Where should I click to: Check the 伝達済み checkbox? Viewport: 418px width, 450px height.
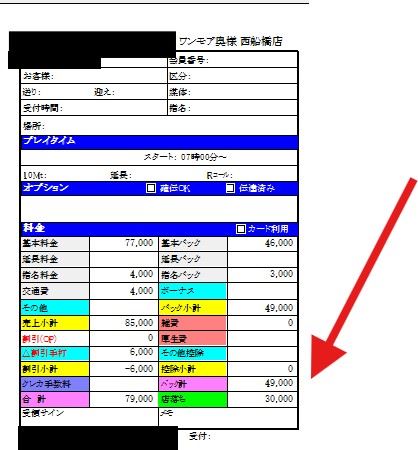point(230,188)
